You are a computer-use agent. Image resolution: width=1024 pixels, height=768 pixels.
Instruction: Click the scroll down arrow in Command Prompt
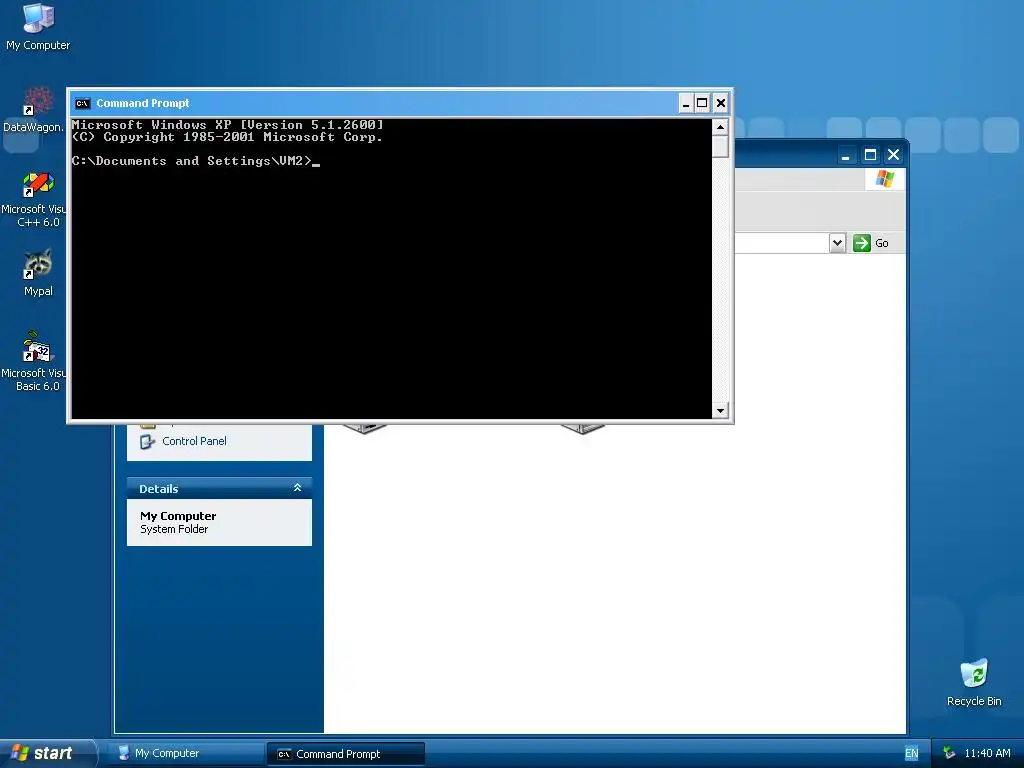[x=720, y=410]
